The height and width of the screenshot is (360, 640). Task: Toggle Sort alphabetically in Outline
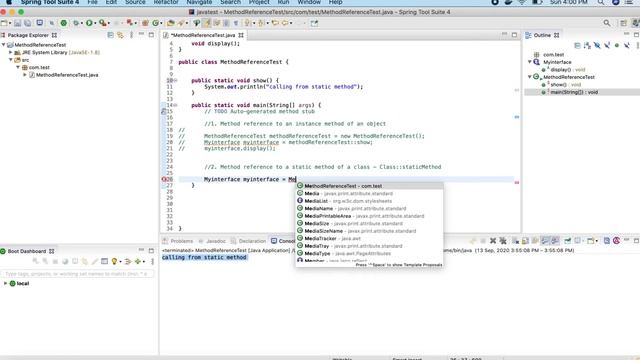587,45
